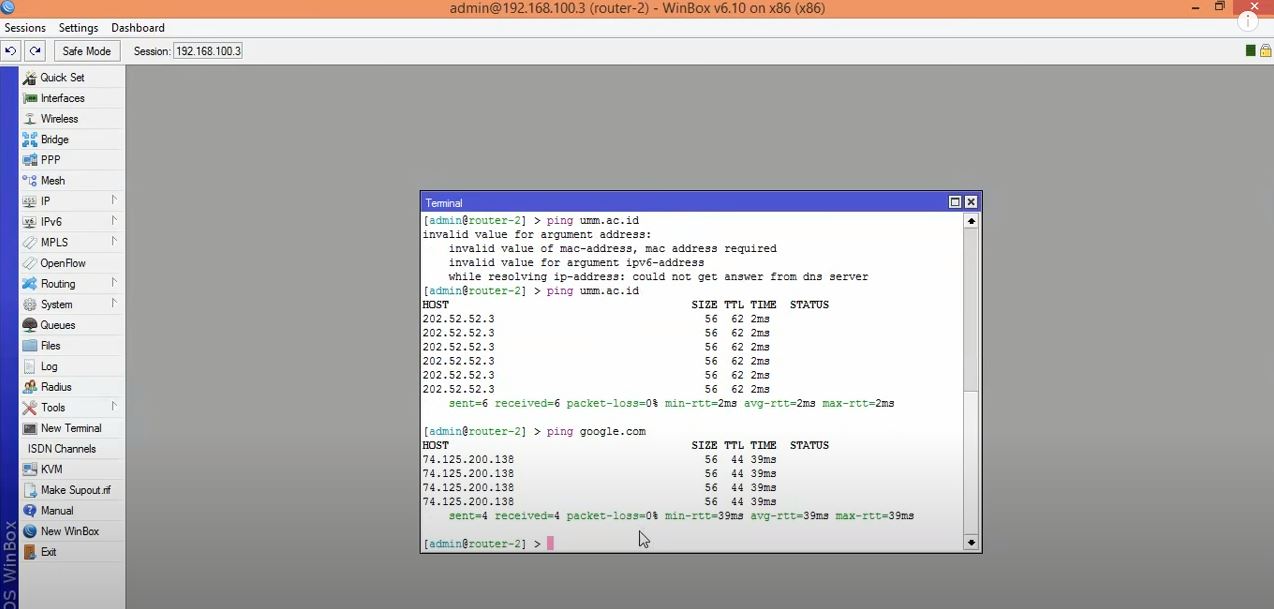Click the info icon near the top right
1274x609 pixels.
(1249, 22)
